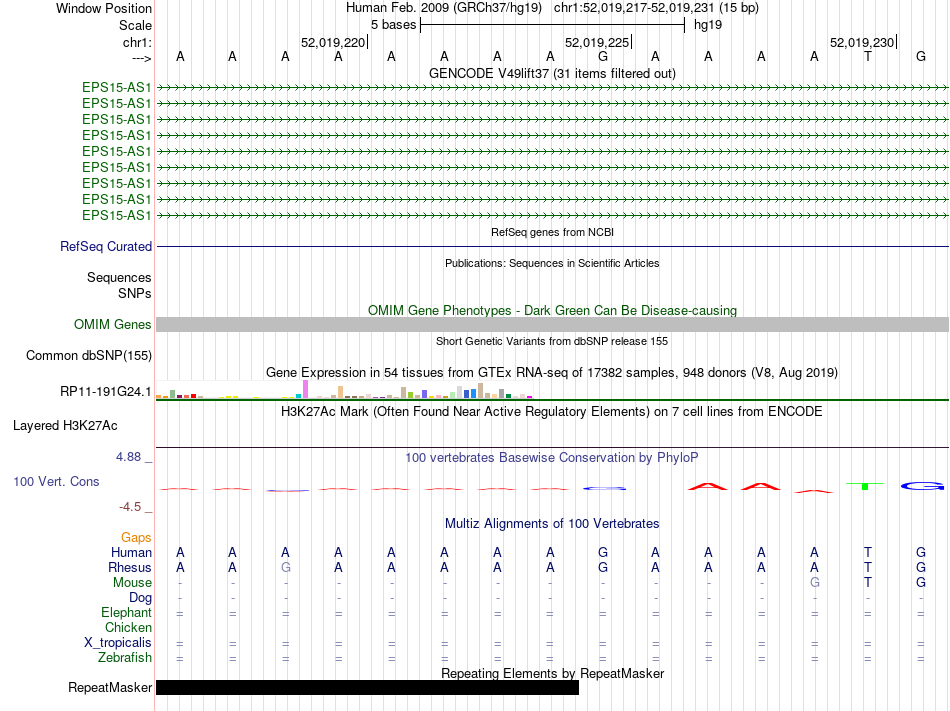Click the Zebrafish alignment row label
The height and width of the screenshot is (711, 950).
[x=125, y=657]
